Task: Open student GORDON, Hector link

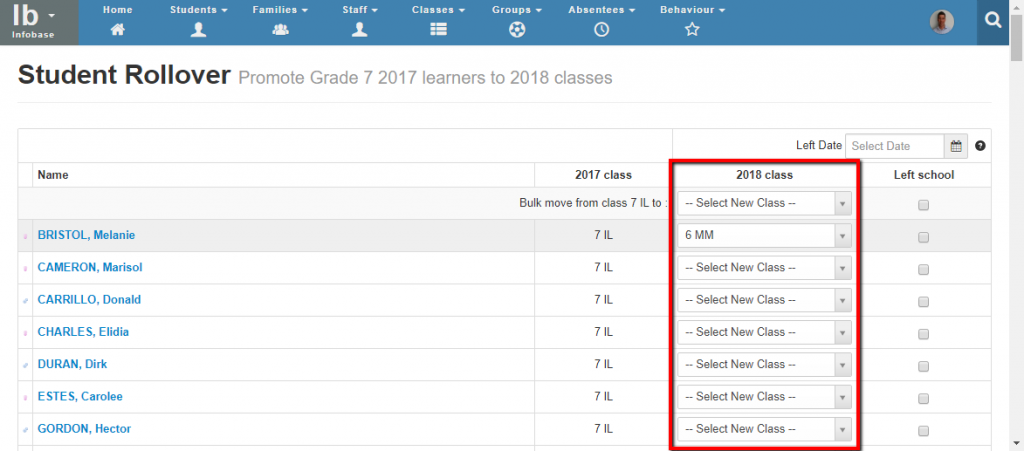Action: [84, 429]
